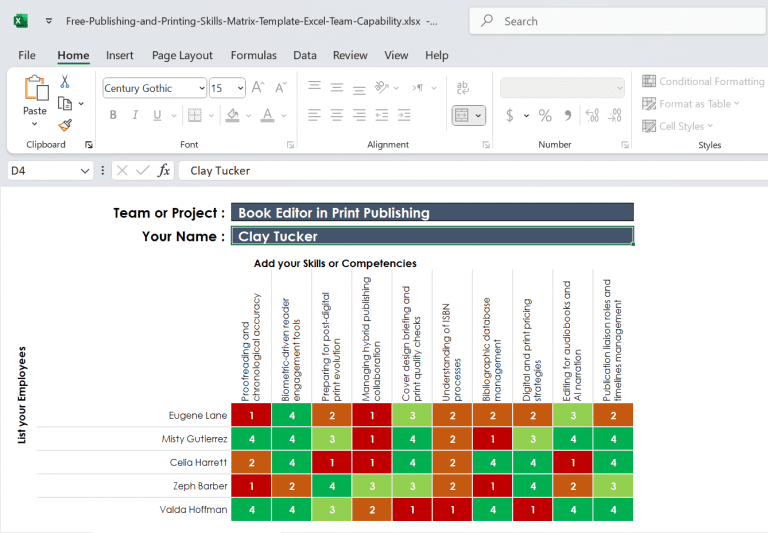
Task: Select the Book Editor in Print Publishing cell
Action: (432, 213)
